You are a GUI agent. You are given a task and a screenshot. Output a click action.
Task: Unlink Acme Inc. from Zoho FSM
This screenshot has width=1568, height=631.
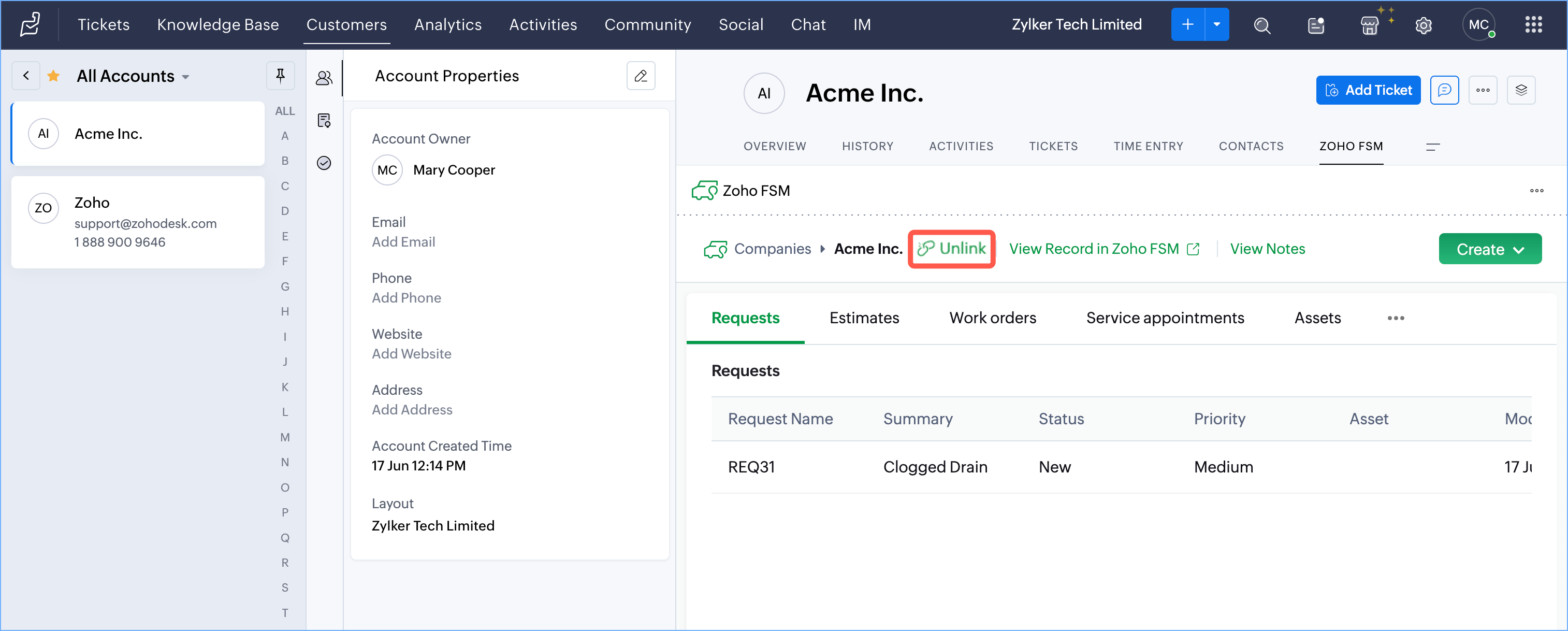[951, 249]
